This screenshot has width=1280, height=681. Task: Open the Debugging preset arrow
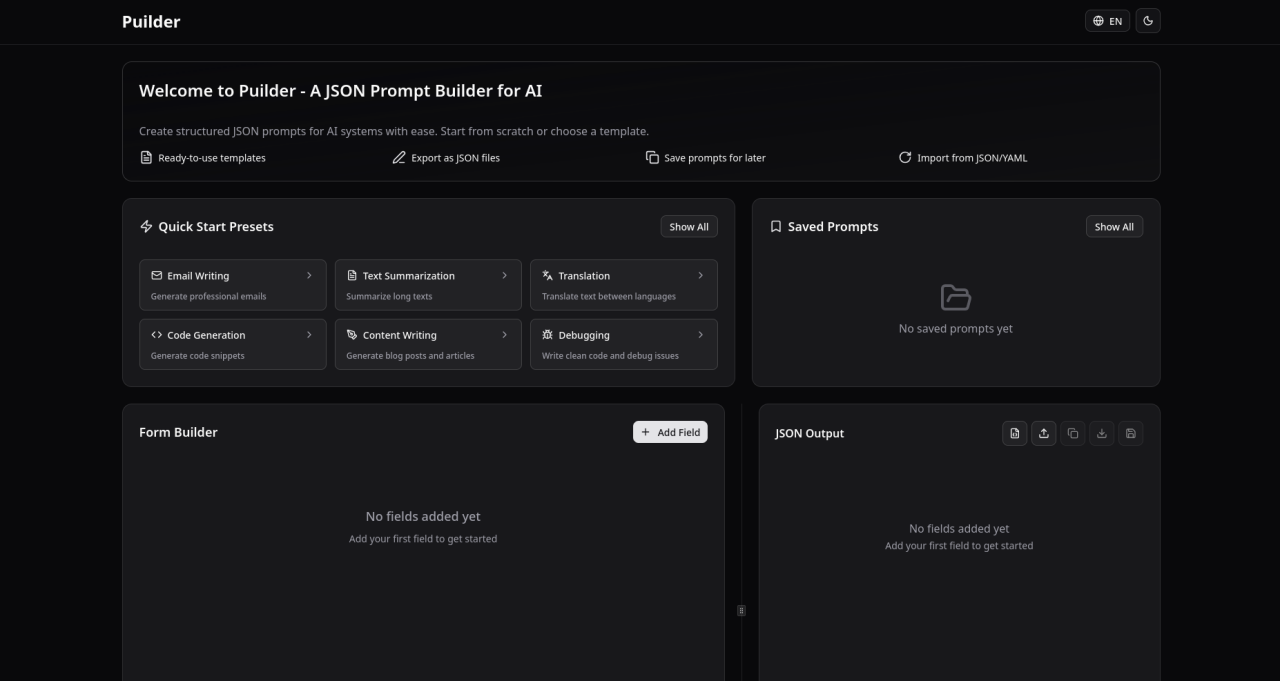pos(700,335)
